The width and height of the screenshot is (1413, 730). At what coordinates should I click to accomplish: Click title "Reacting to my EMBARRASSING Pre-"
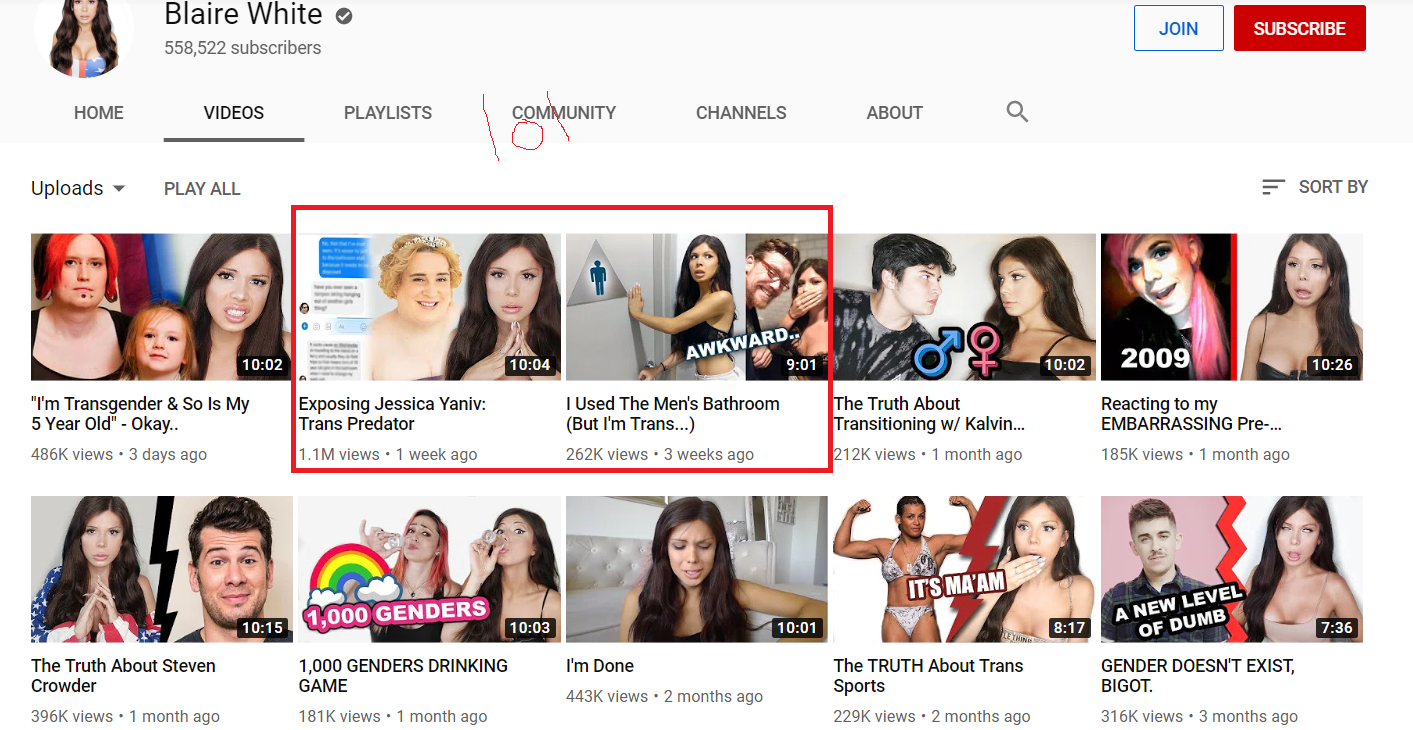pos(1192,414)
